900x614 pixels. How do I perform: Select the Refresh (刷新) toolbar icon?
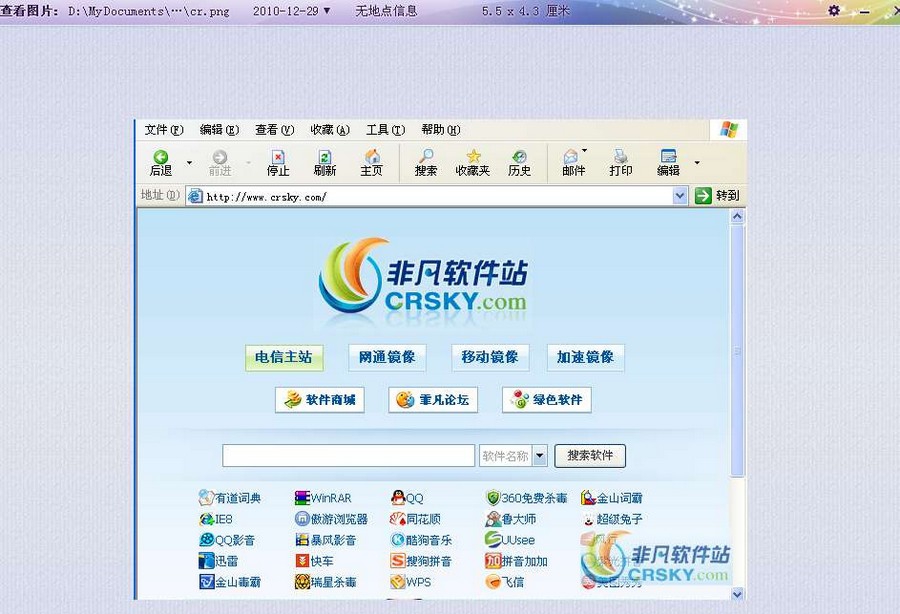click(x=325, y=163)
